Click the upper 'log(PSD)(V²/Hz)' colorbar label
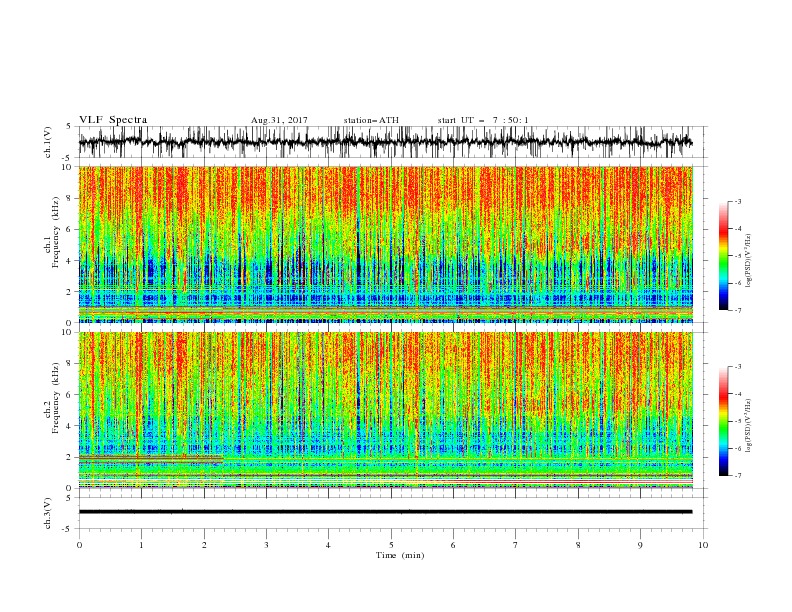Viewport: 792px width, 612px height. pos(748,261)
